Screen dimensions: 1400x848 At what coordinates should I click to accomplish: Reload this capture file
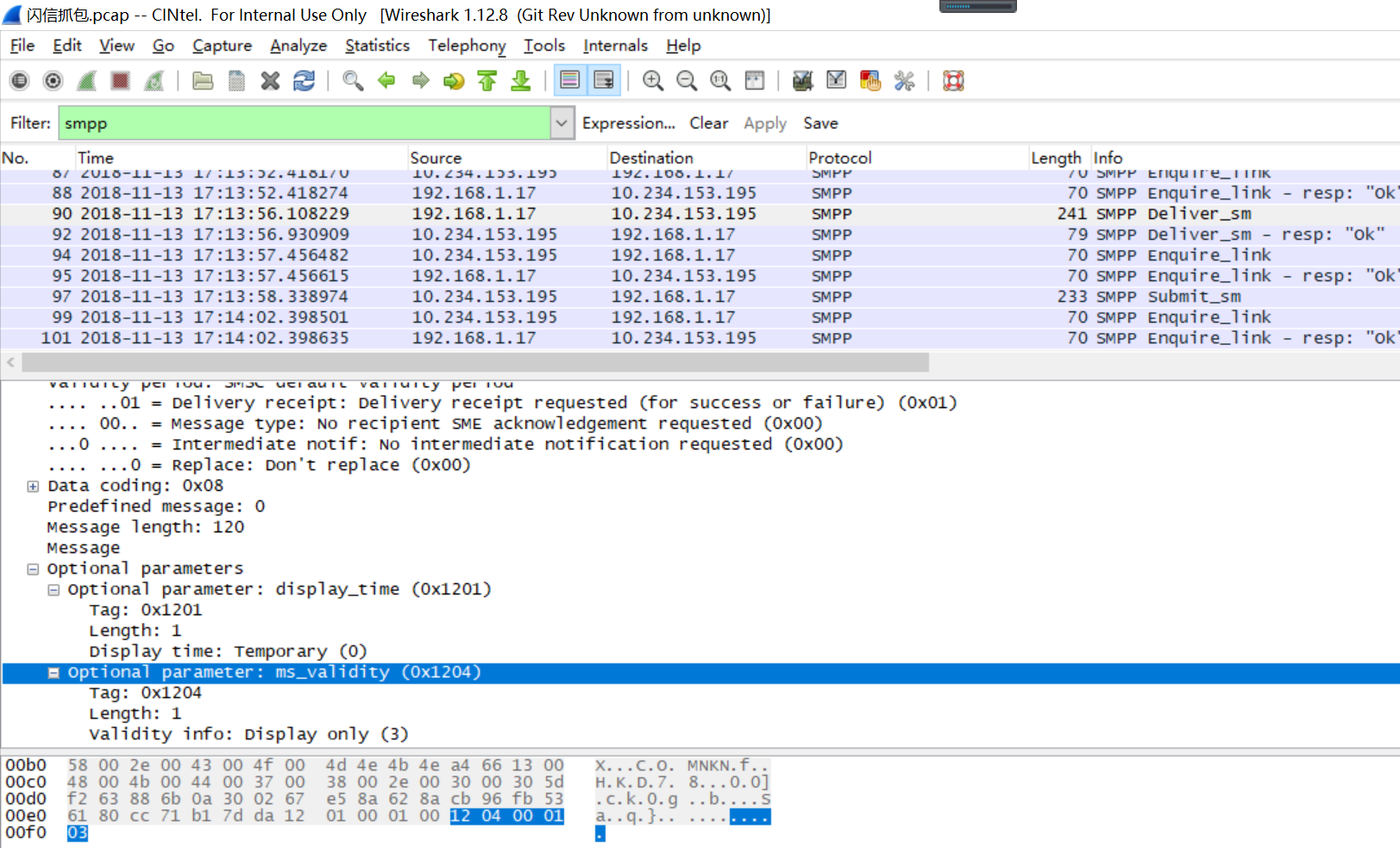click(304, 81)
